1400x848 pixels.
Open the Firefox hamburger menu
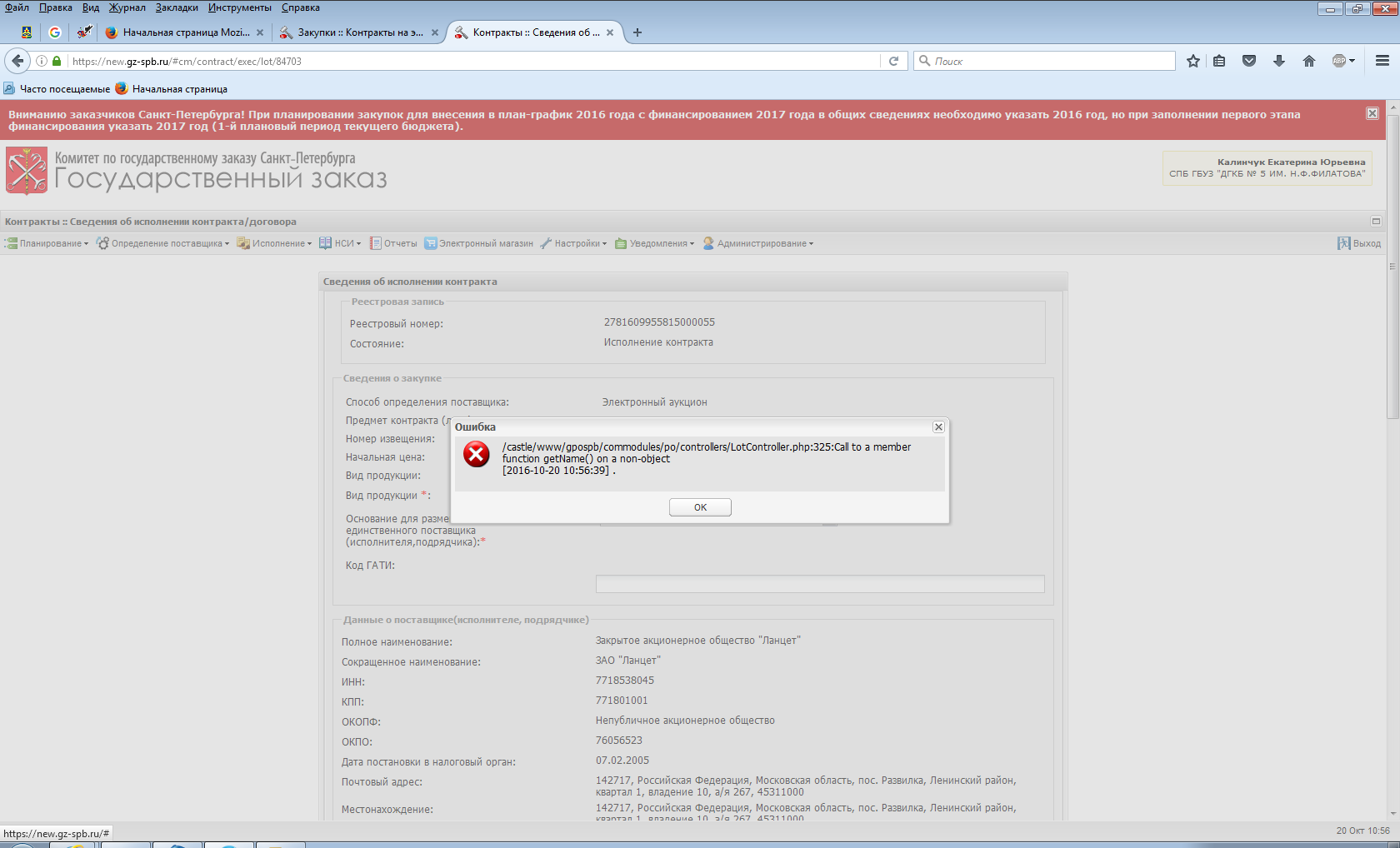pos(1382,61)
